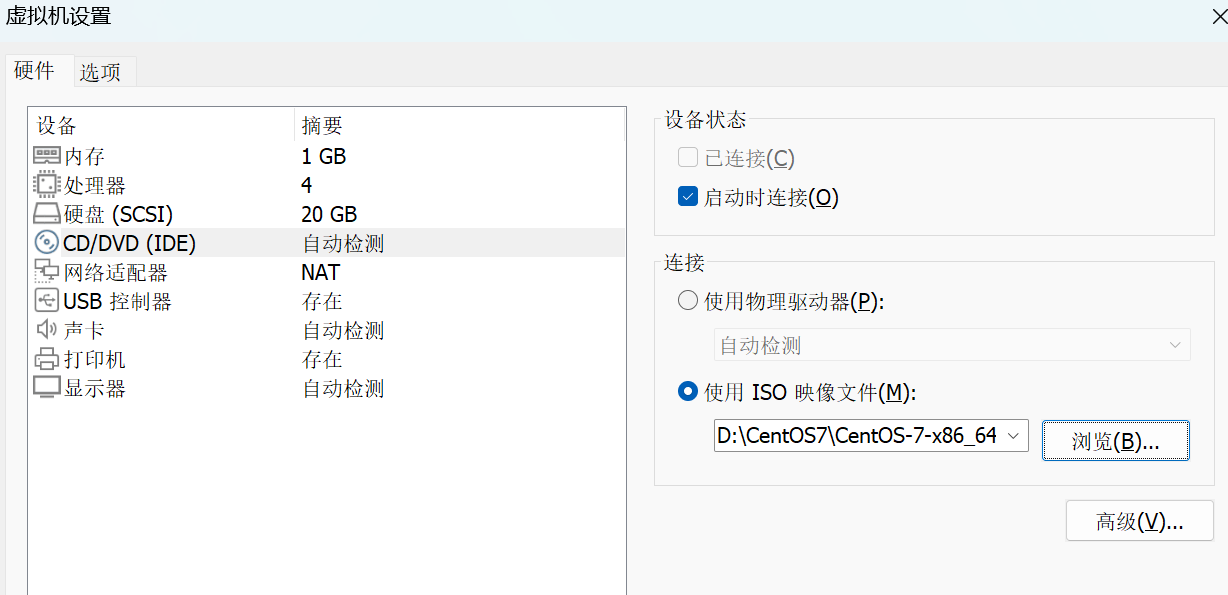
Task: Open the 硬件 (Hardware) tab
Action: pos(34,71)
